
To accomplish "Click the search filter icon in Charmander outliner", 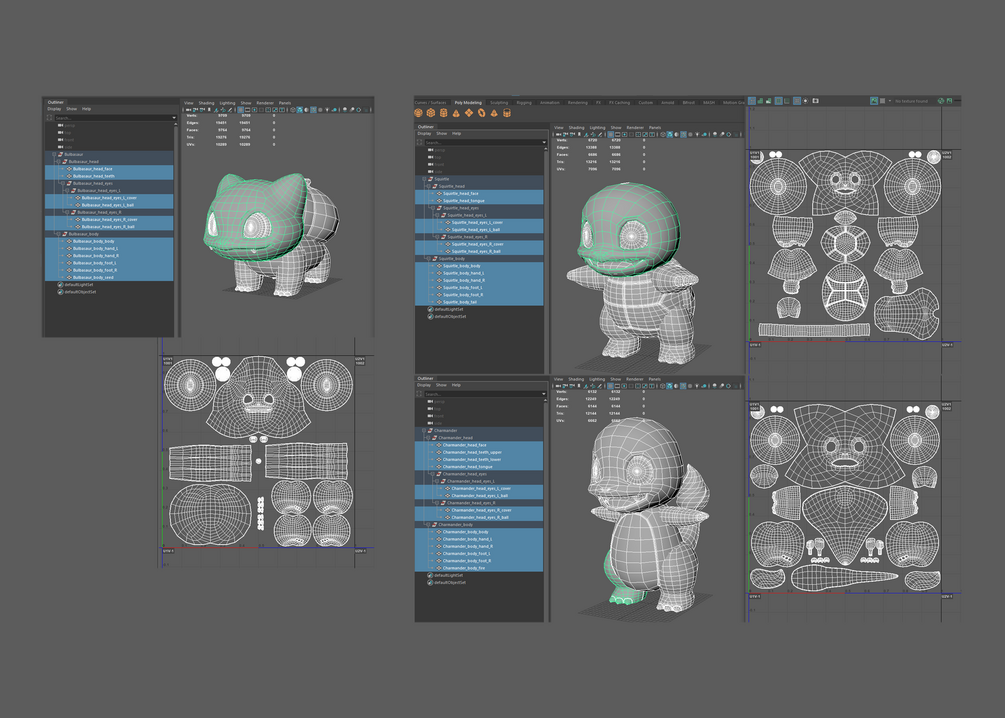I will 419,394.
